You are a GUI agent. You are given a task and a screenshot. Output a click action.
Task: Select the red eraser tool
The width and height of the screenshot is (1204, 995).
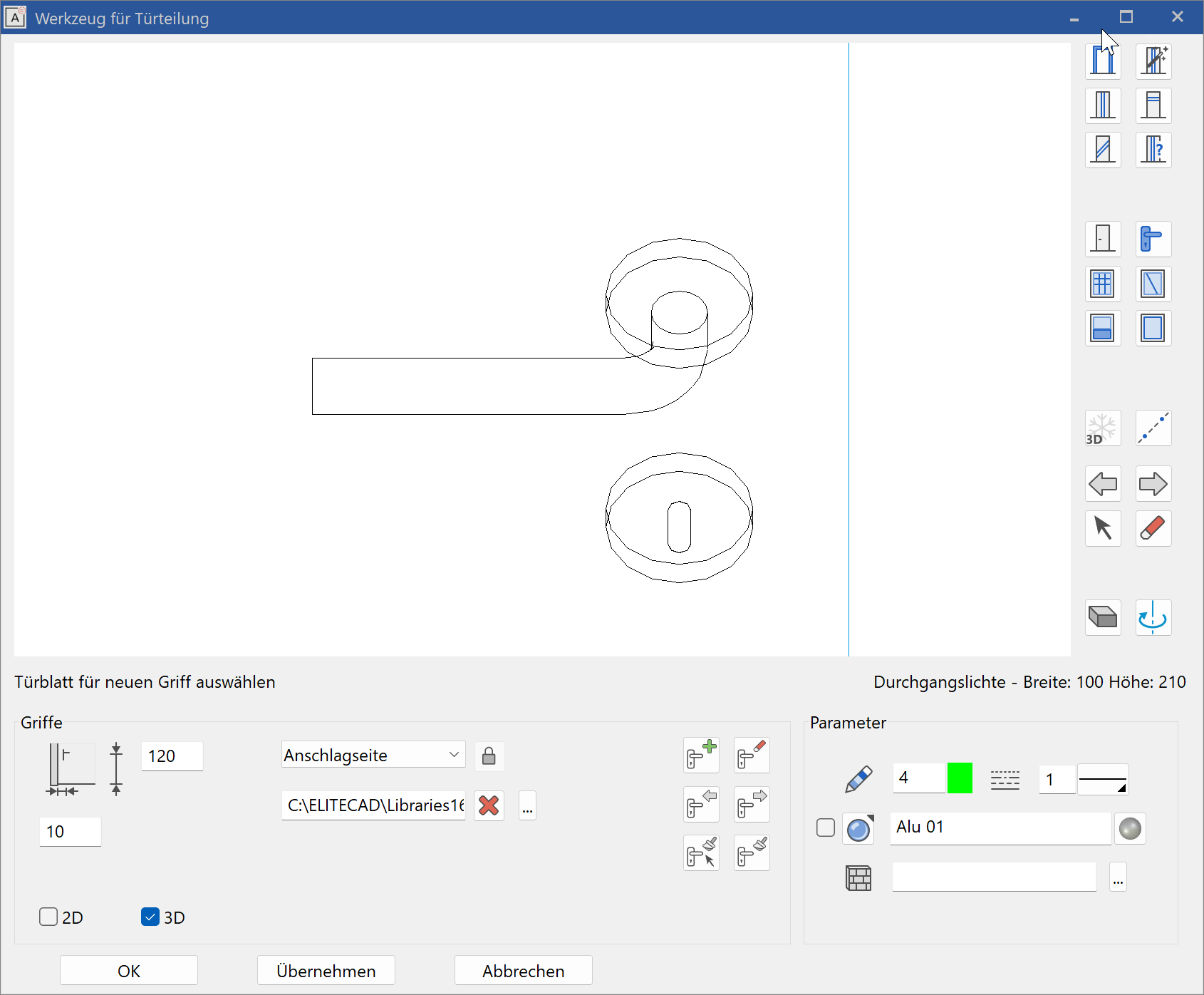tap(1153, 528)
